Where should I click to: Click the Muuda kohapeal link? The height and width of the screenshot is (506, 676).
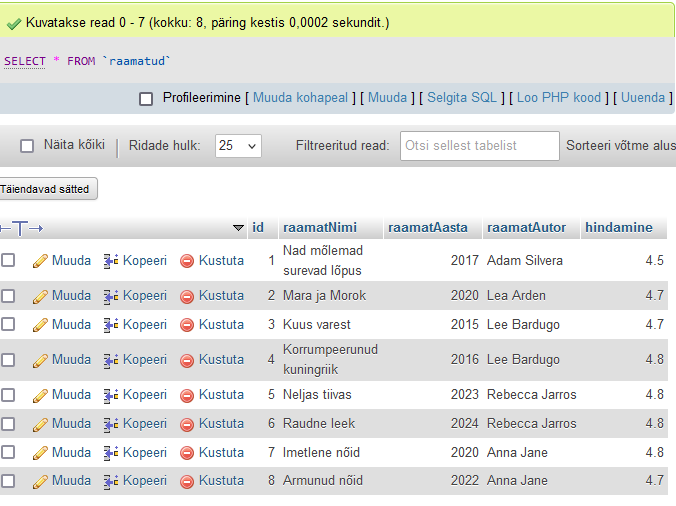click(300, 98)
